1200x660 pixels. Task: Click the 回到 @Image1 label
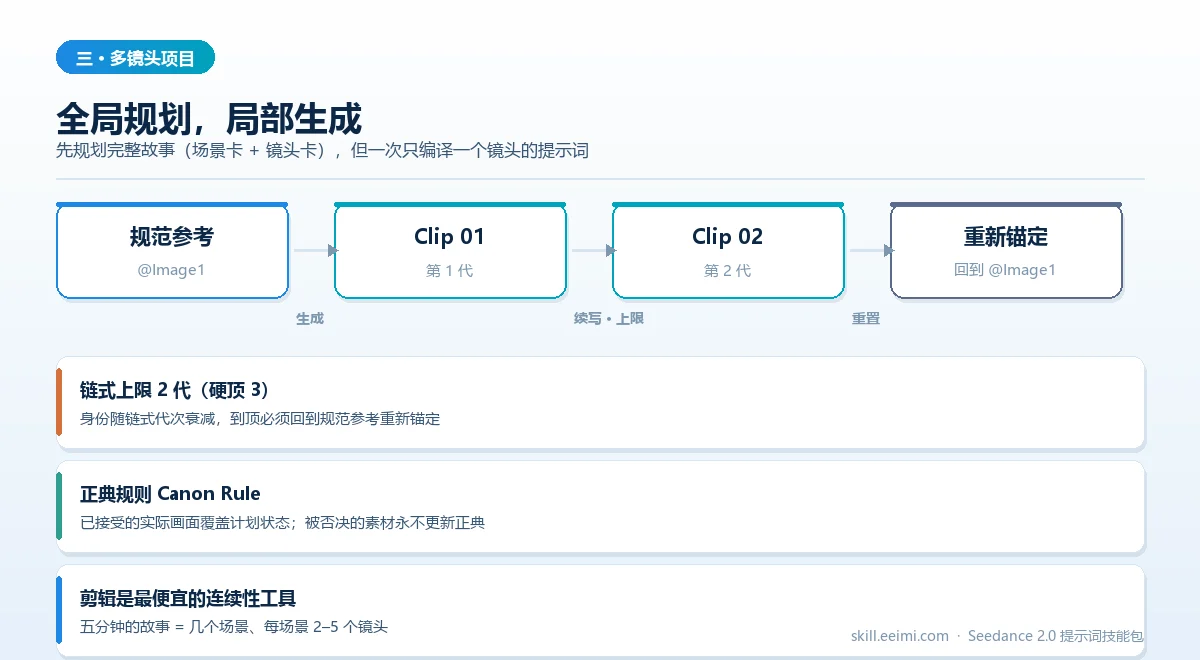pyautogui.click(x=1006, y=270)
